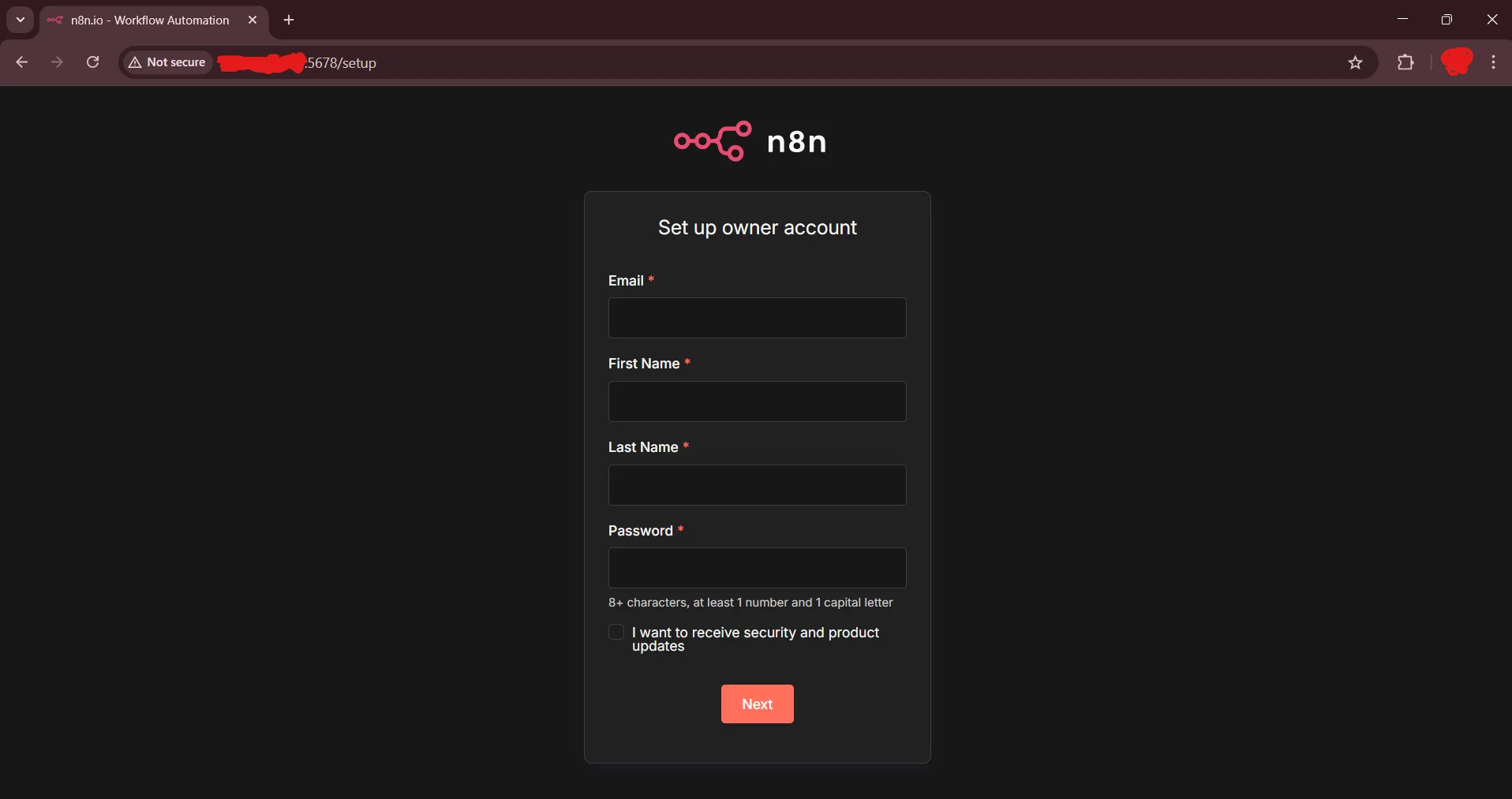Reload the n8n setup page

tap(92, 62)
